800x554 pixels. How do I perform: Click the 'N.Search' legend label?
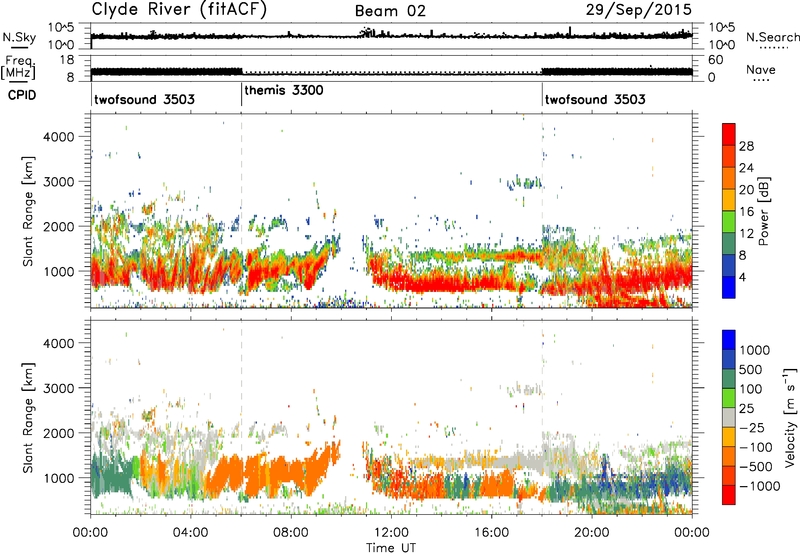point(772,37)
